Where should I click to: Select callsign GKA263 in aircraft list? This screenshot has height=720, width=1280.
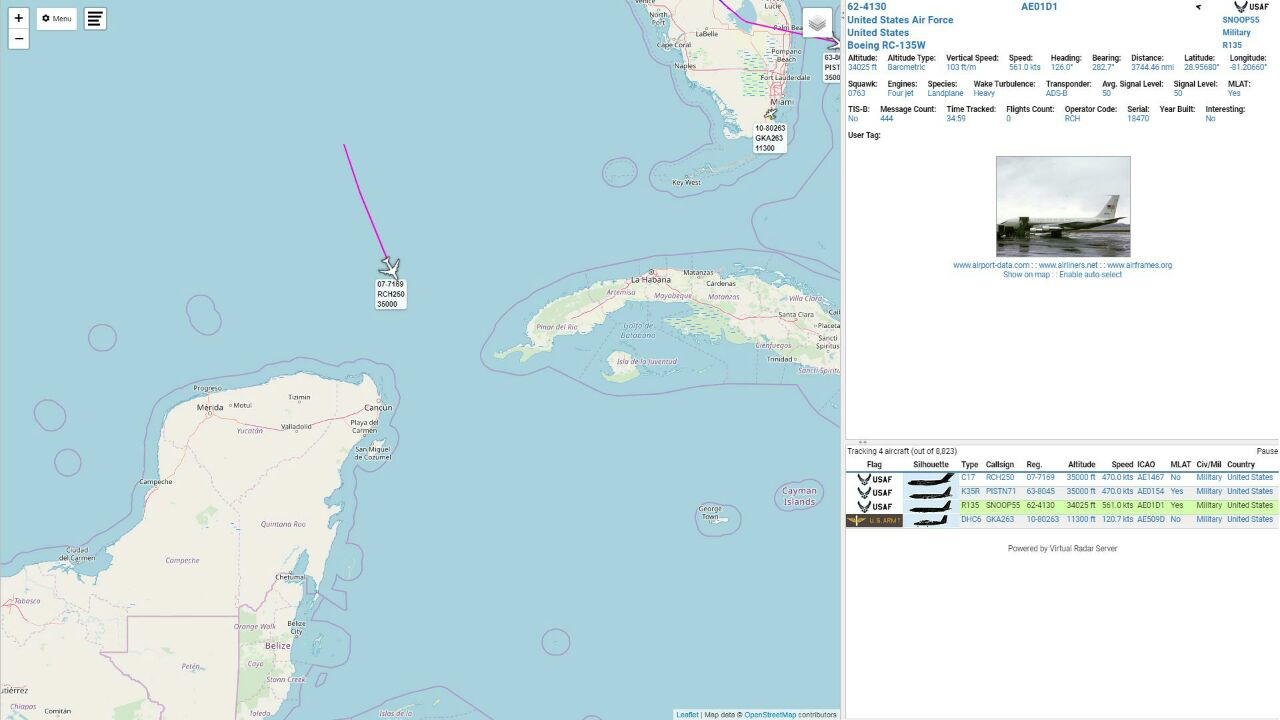[1000, 520]
